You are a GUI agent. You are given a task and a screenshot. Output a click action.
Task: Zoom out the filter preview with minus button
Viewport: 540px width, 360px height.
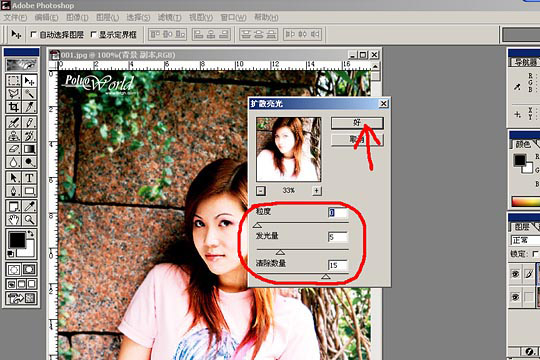(x=261, y=191)
